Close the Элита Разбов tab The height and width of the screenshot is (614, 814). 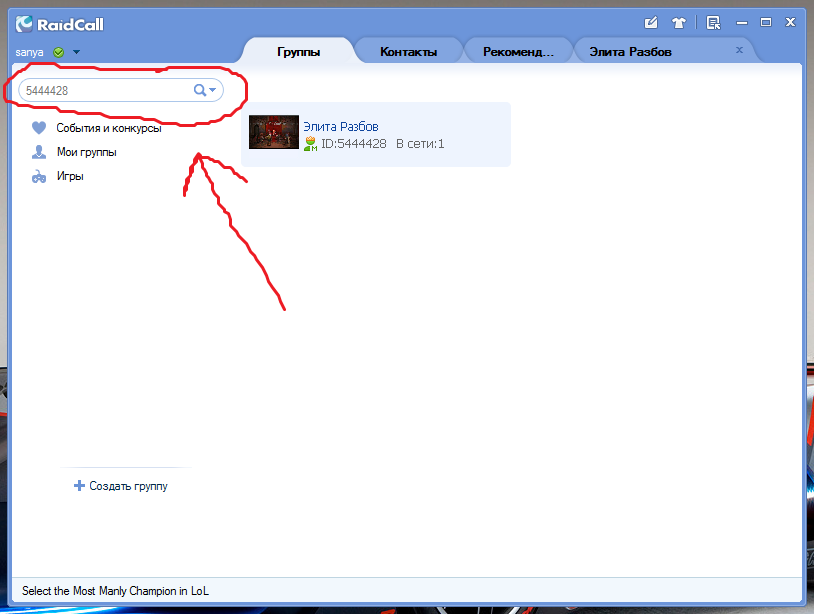click(739, 50)
